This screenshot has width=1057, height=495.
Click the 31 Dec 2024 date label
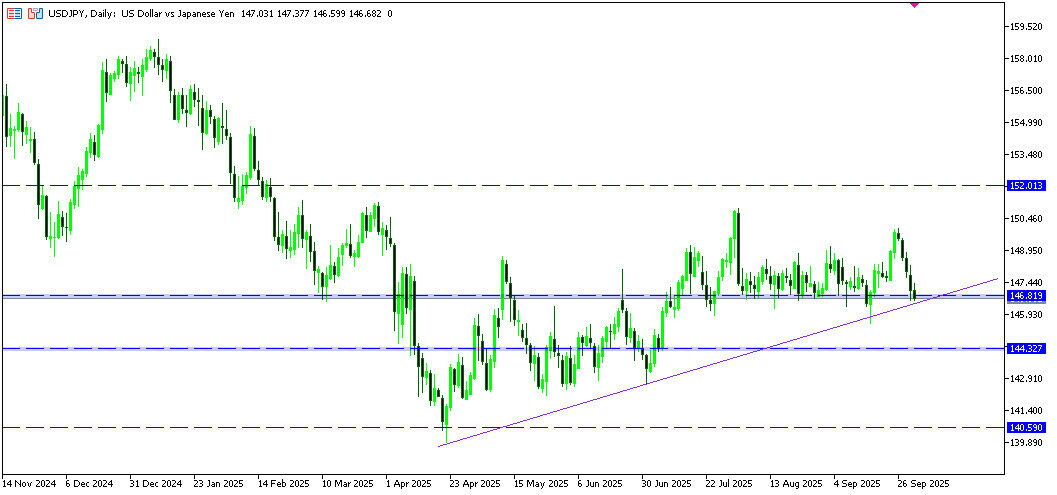coord(155,482)
